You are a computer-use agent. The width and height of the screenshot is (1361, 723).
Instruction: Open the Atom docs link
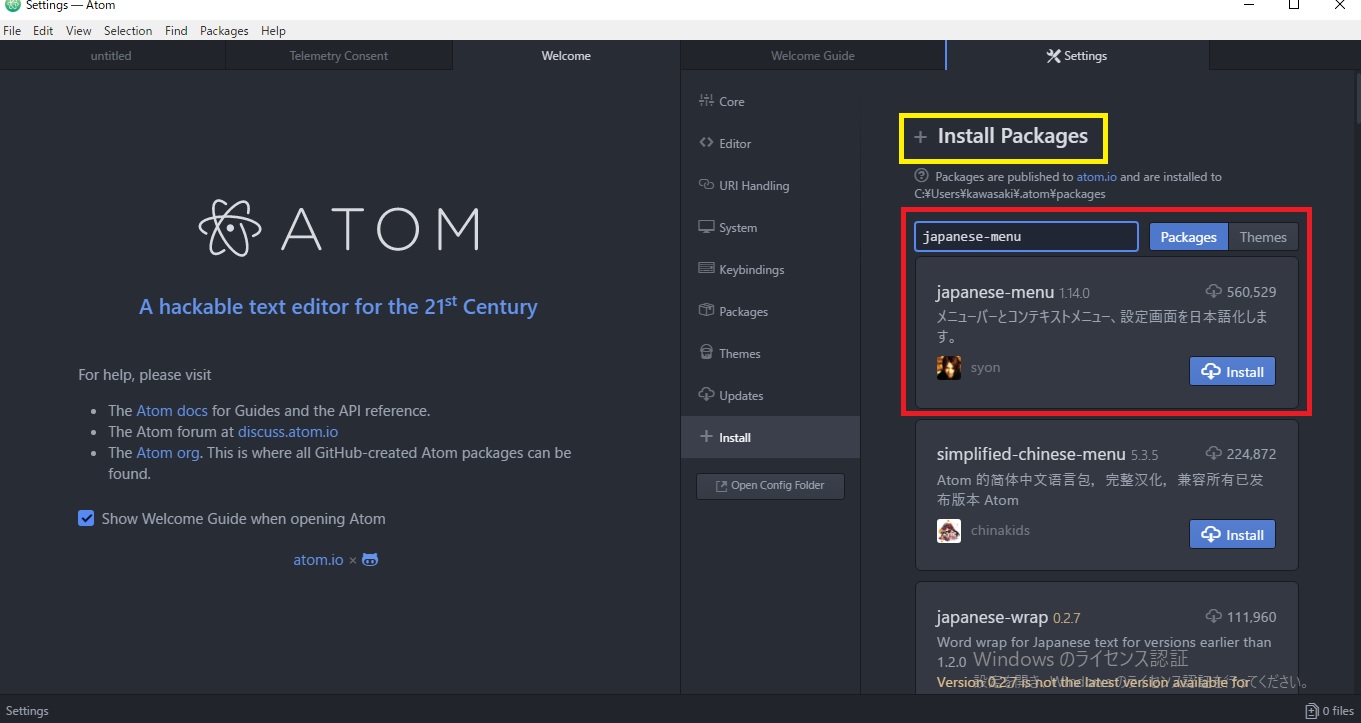tap(170, 410)
